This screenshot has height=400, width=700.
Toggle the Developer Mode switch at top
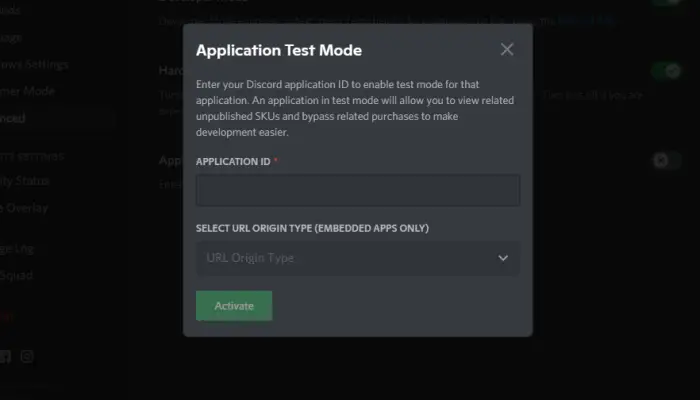(x=667, y=2)
